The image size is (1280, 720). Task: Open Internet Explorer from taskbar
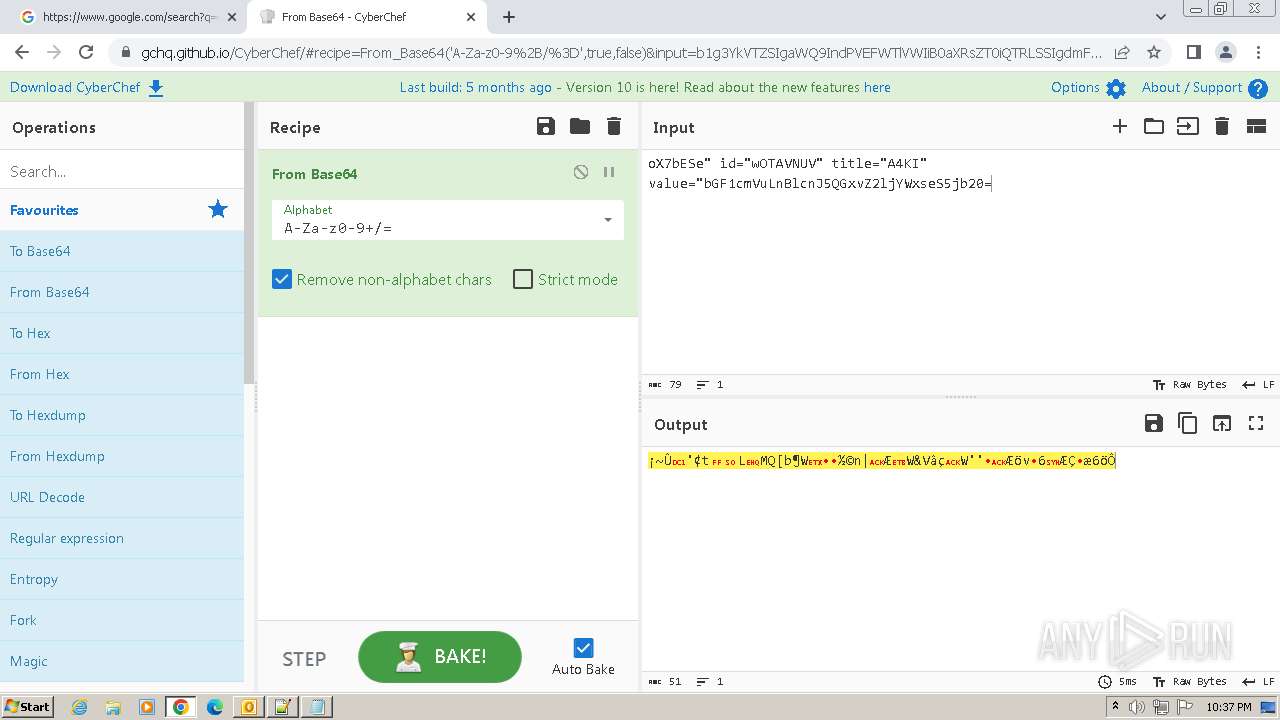point(79,706)
